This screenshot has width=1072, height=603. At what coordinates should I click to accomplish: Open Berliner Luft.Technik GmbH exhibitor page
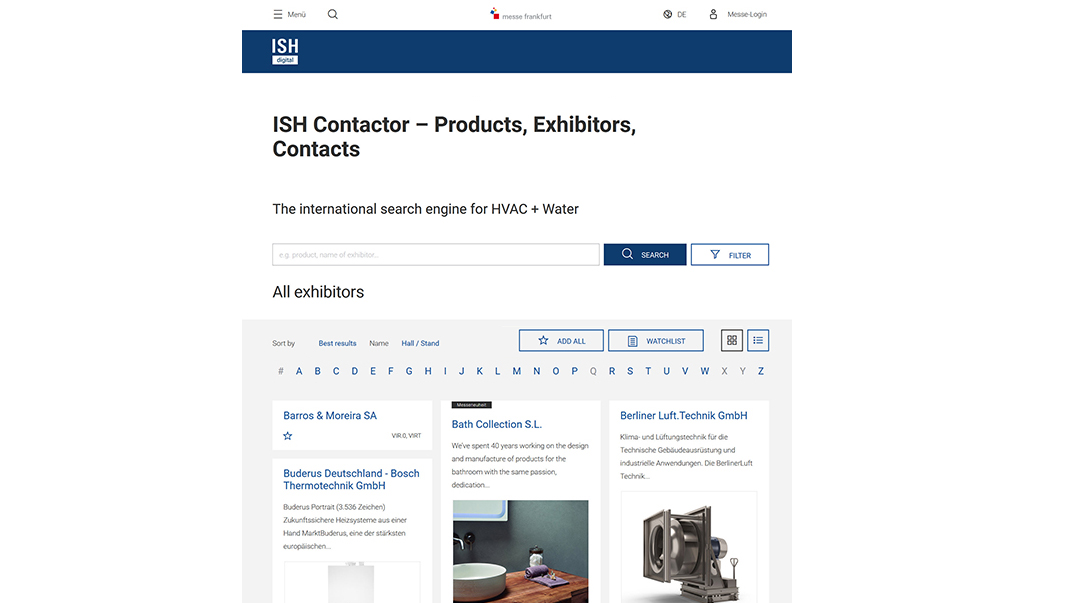click(684, 416)
